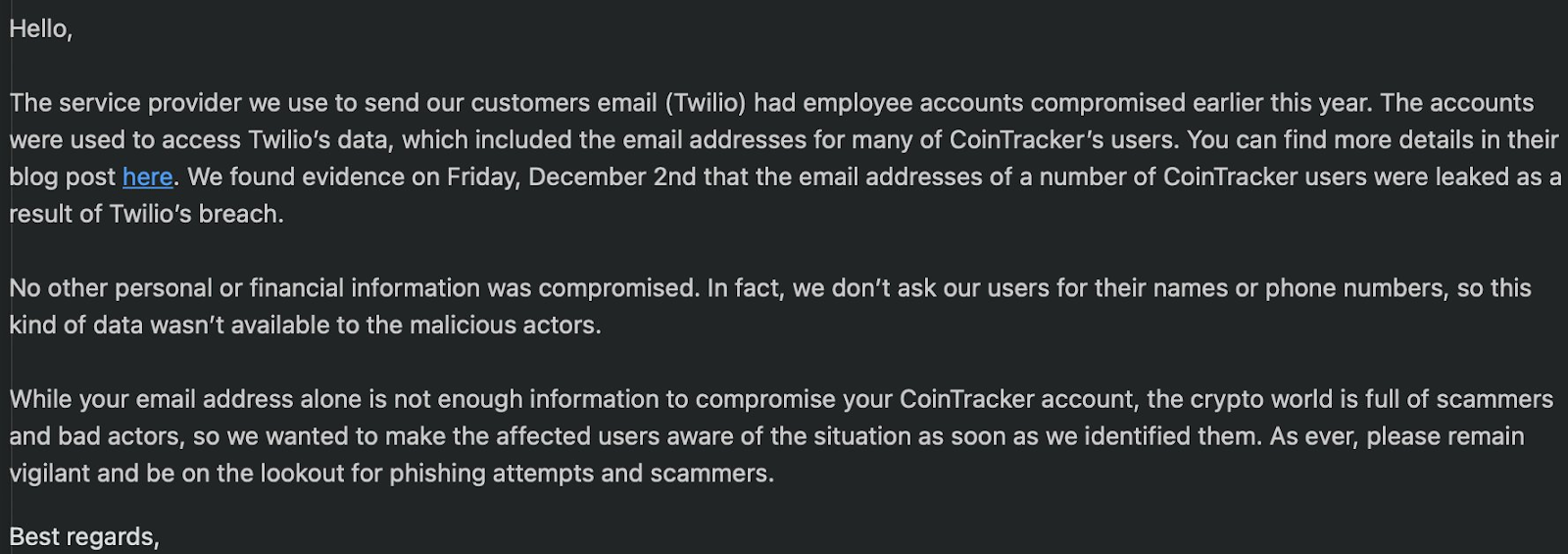Click the phrase 'please remain vigilant'

[1445, 436]
